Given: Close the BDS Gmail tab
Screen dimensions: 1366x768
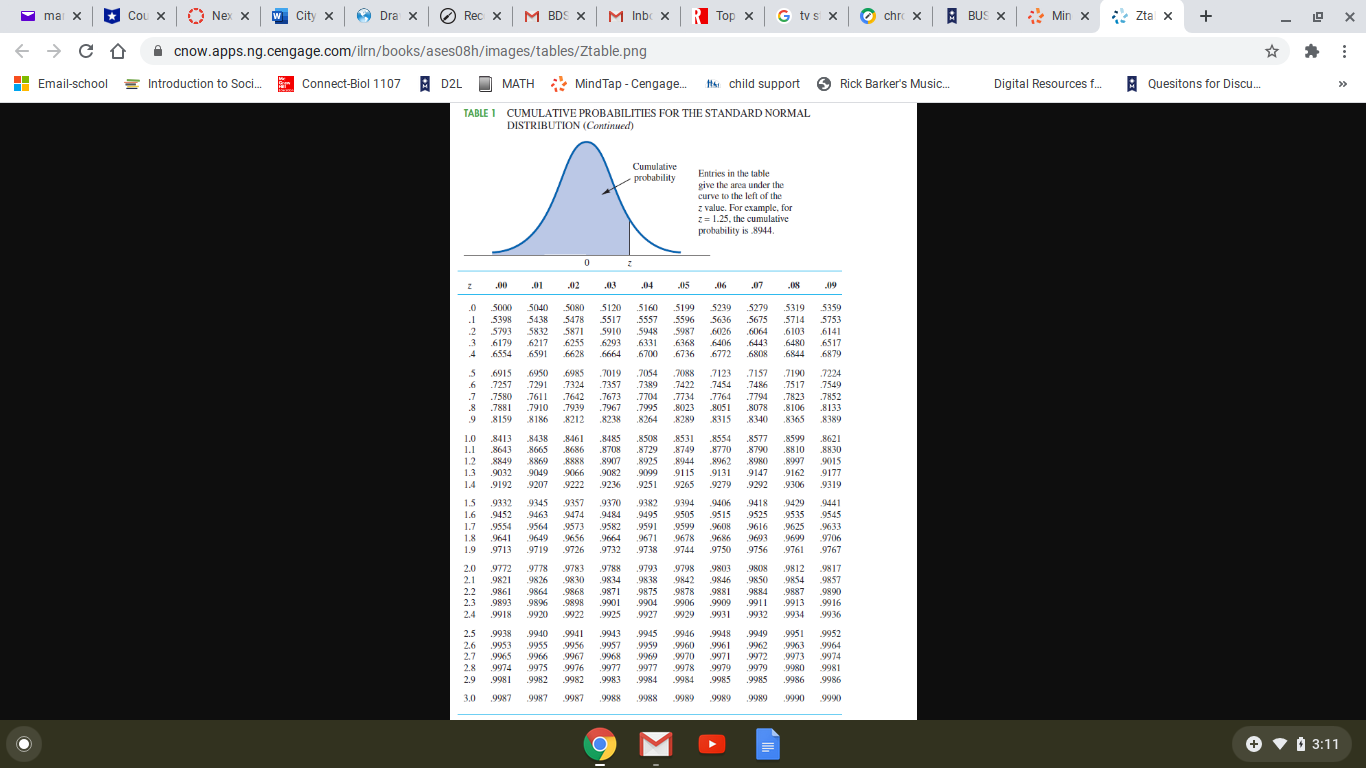Looking at the screenshot, I should [581, 17].
